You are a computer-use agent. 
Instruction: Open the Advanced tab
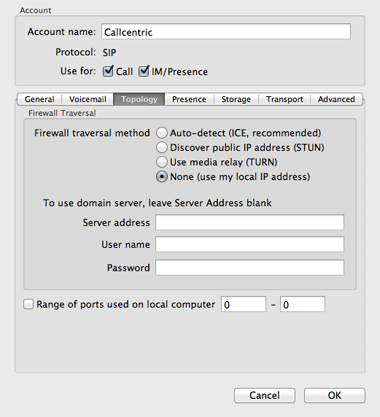pos(336,99)
